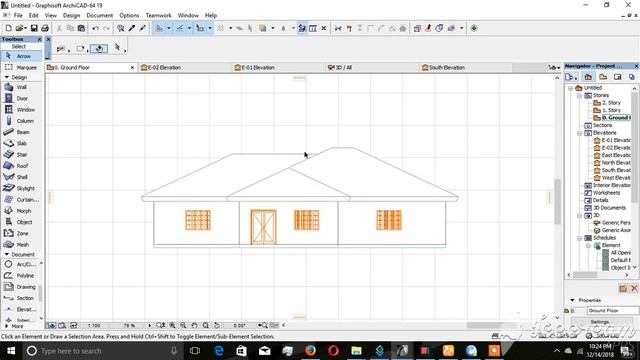Toggle the Quick Options bar button
The height and width of the screenshot is (360, 640).
tap(51, 325)
